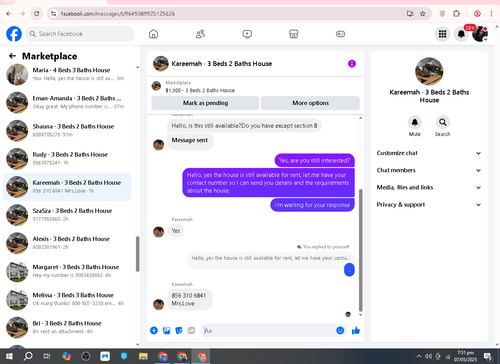Open Eman-Amanda conversation

[68, 102]
